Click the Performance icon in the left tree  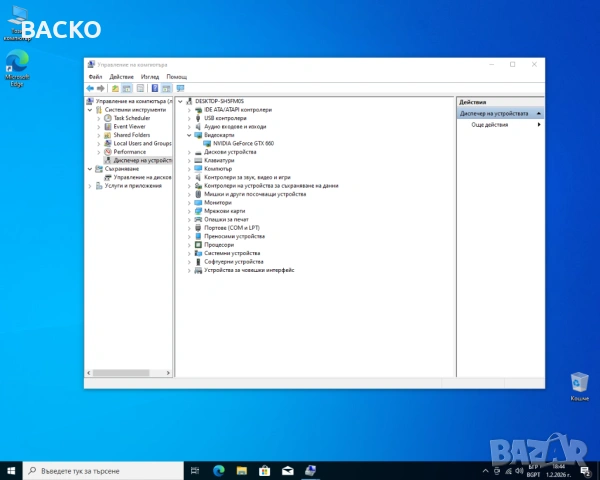point(108,152)
